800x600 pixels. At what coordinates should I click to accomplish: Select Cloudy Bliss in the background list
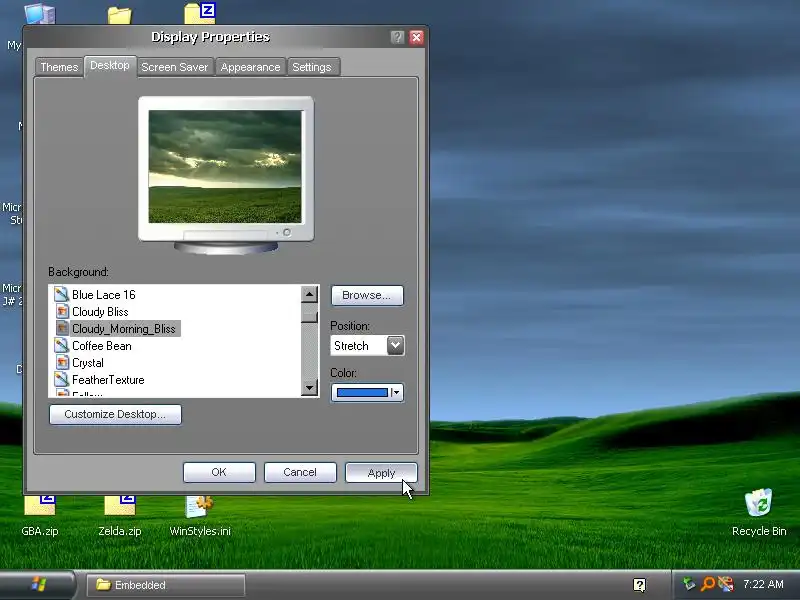tap(100, 311)
